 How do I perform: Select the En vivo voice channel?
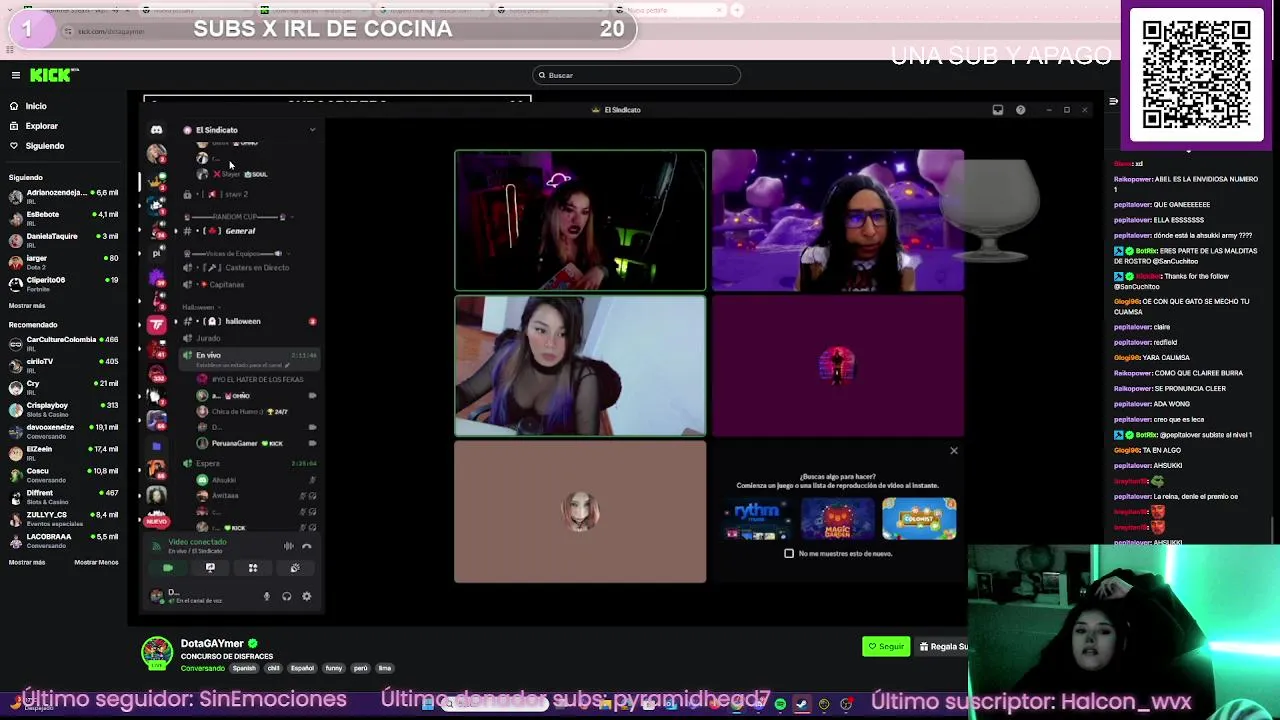pos(248,358)
